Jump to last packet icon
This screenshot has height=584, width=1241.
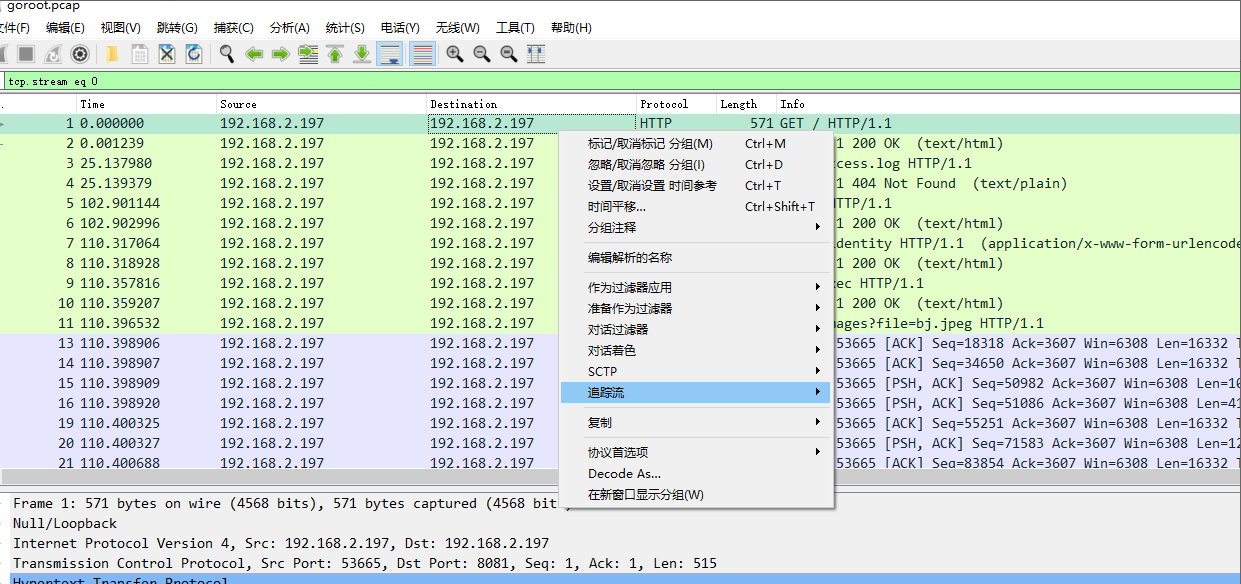pyautogui.click(x=362, y=54)
